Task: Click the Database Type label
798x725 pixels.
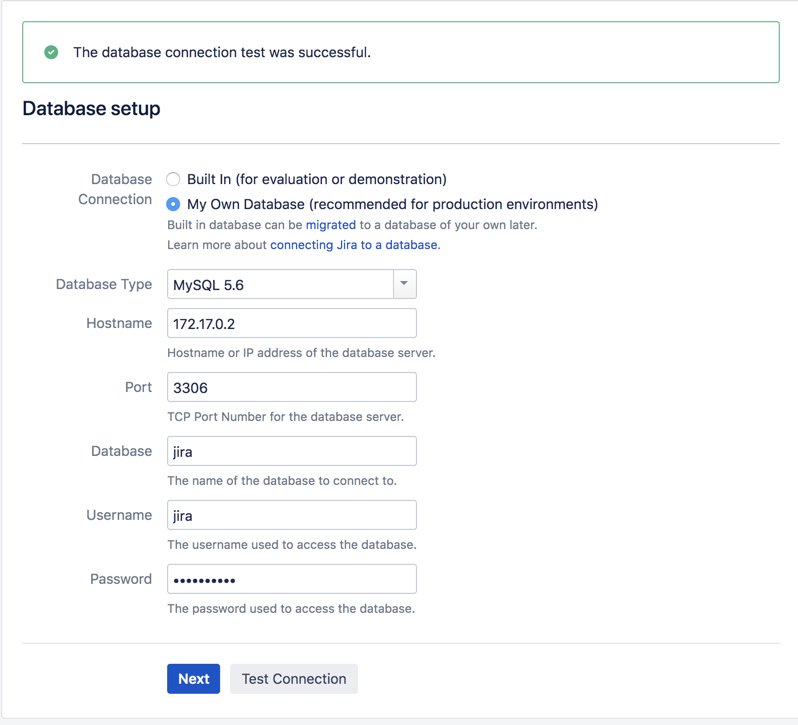Action: (x=104, y=284)
